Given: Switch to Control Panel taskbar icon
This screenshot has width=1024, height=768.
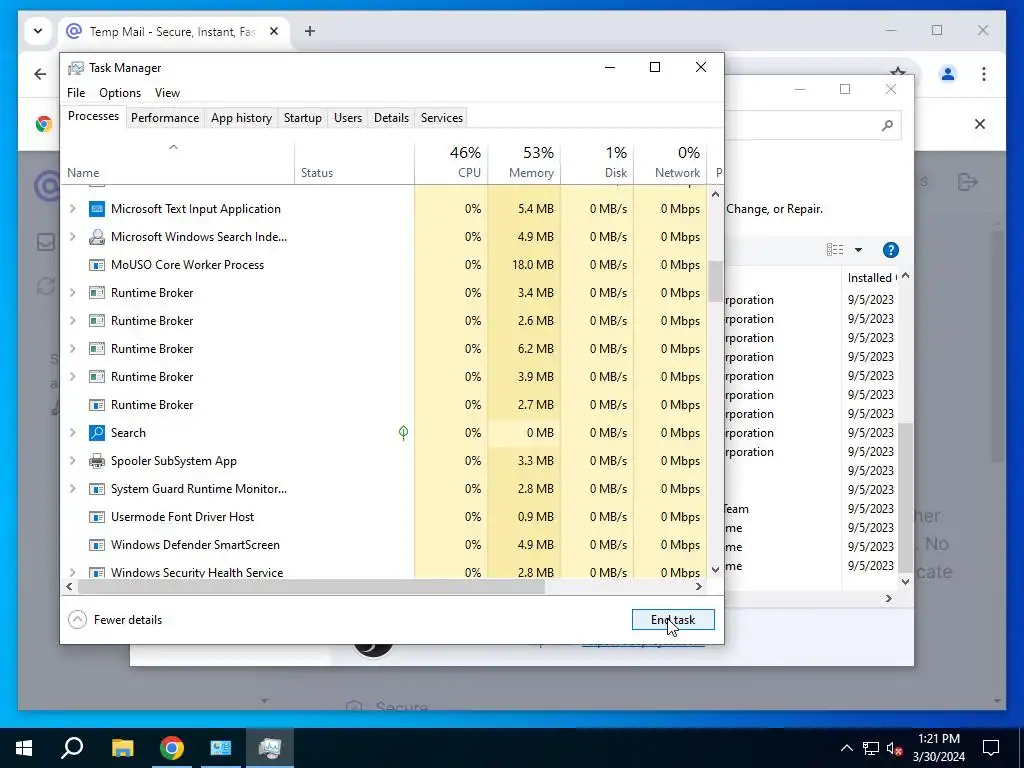Looking at the screenshot, I should (221, 748).
